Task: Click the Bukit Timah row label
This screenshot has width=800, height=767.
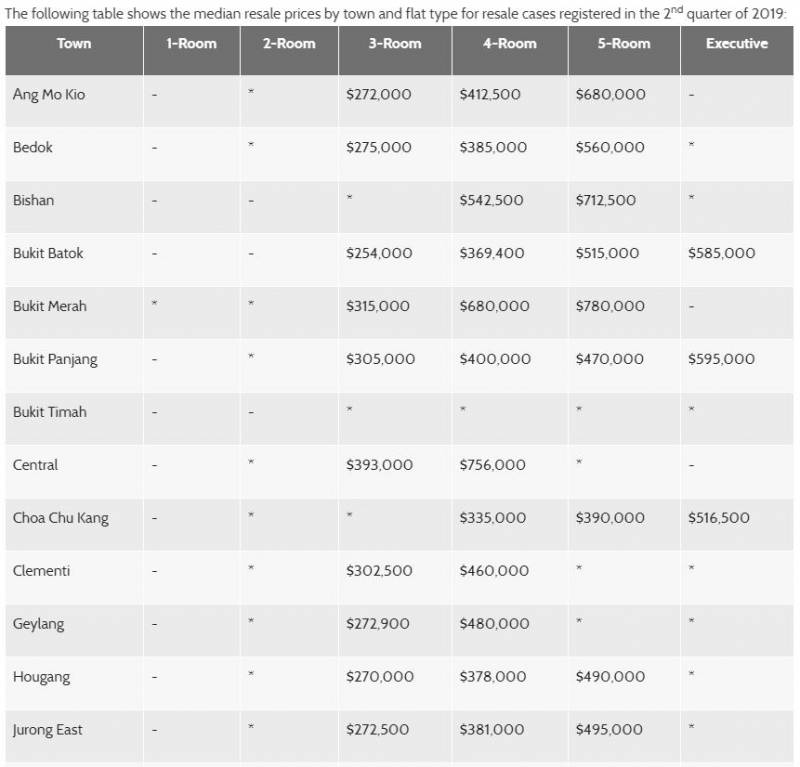Action: (50, 412)
